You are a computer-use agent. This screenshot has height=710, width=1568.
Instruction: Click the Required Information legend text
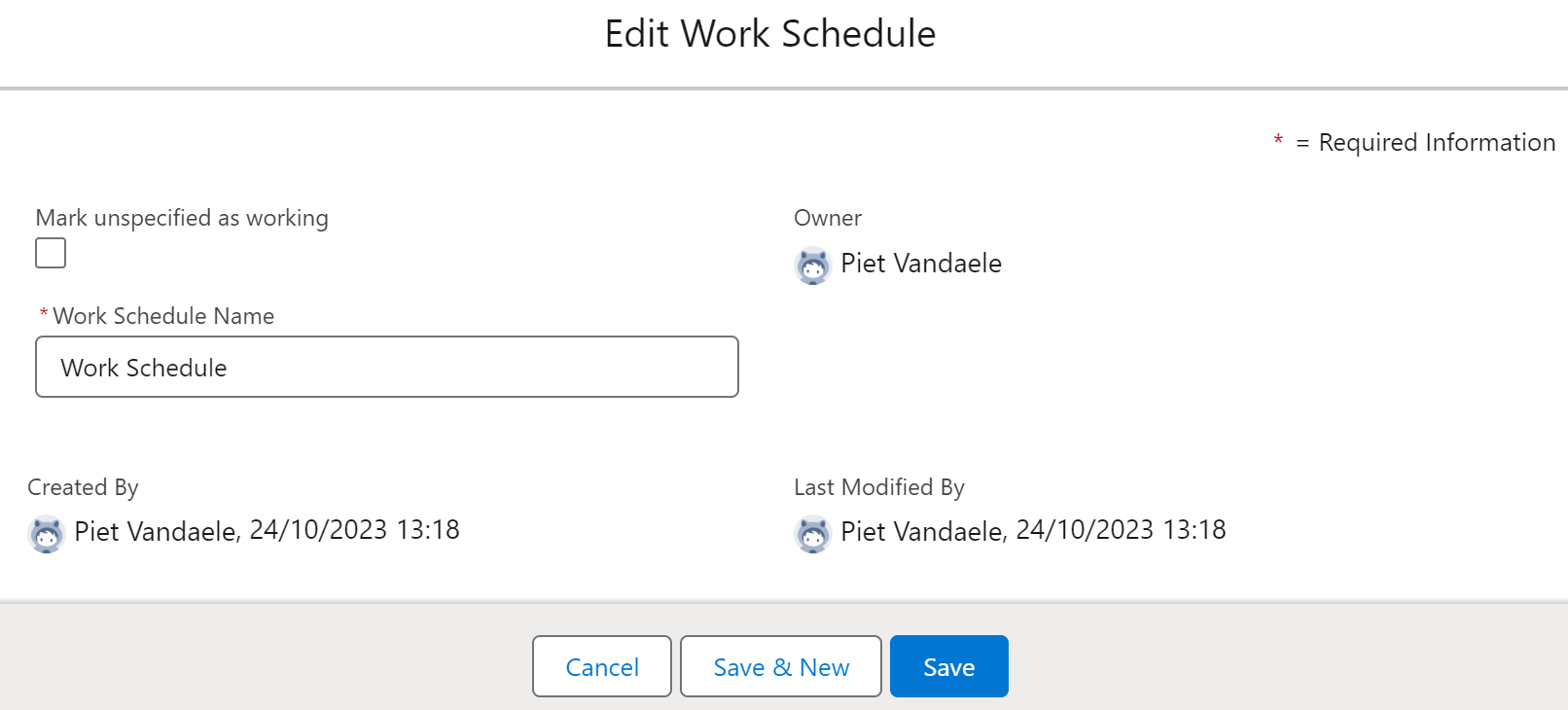[x=1436, y=143]
